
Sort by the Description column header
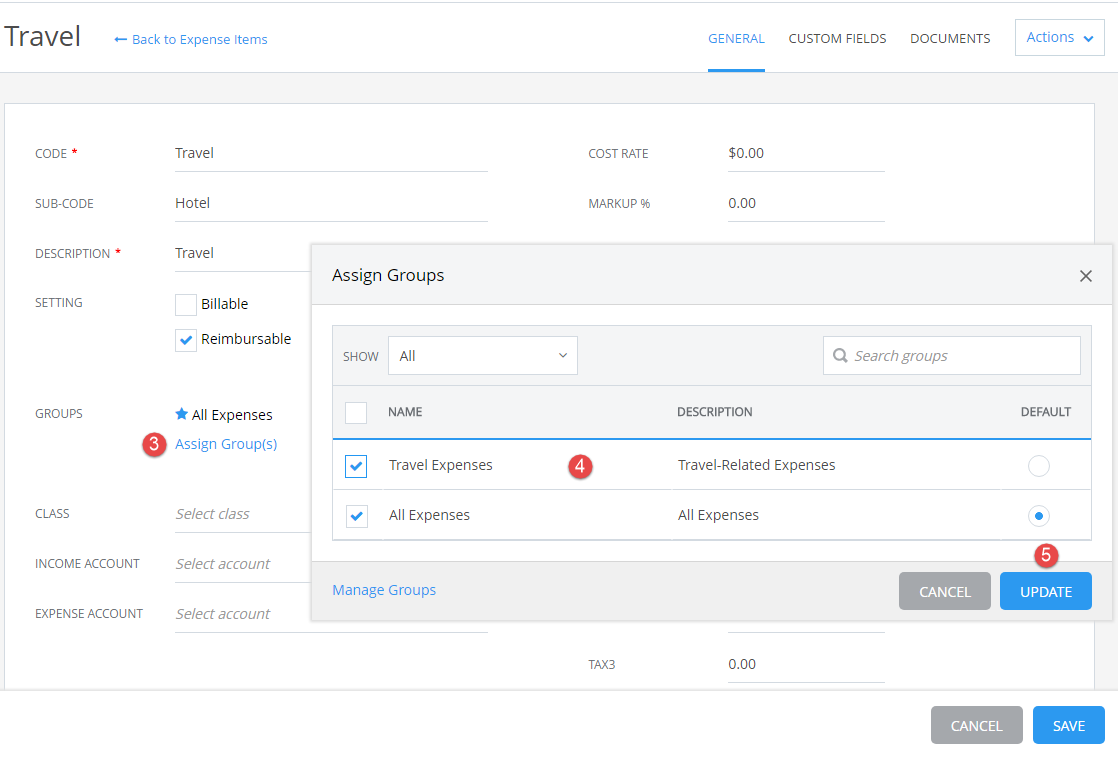pyautogui.click(x=714, y=412)
